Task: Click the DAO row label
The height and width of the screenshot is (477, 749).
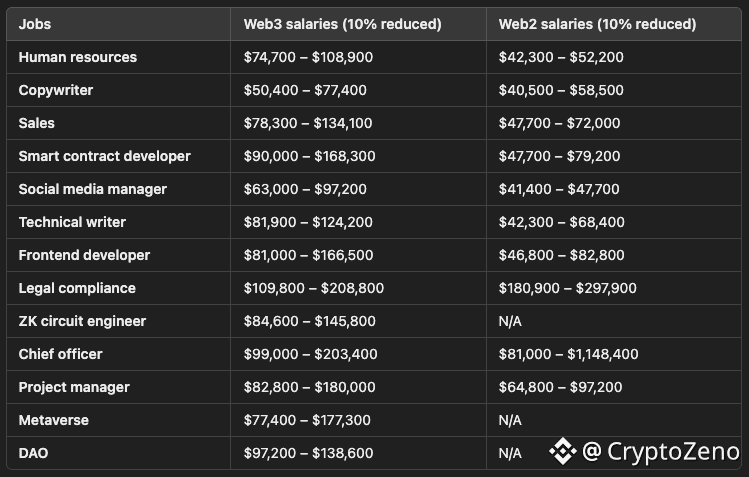Action: point(33,453)
